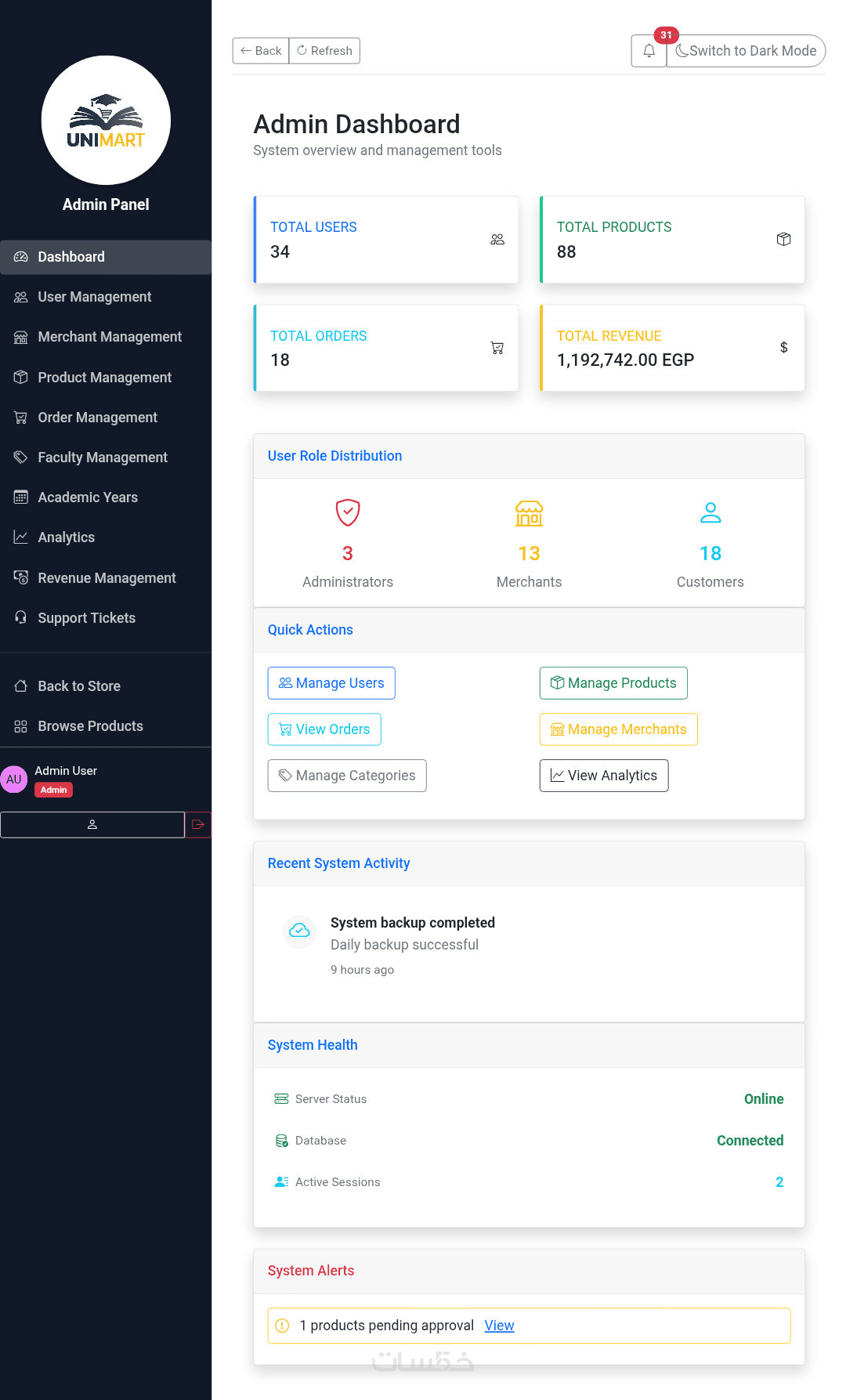846x1400 pixels.
Task: Click the pending approval warning icon
Action: click(x=283, y=1326)
